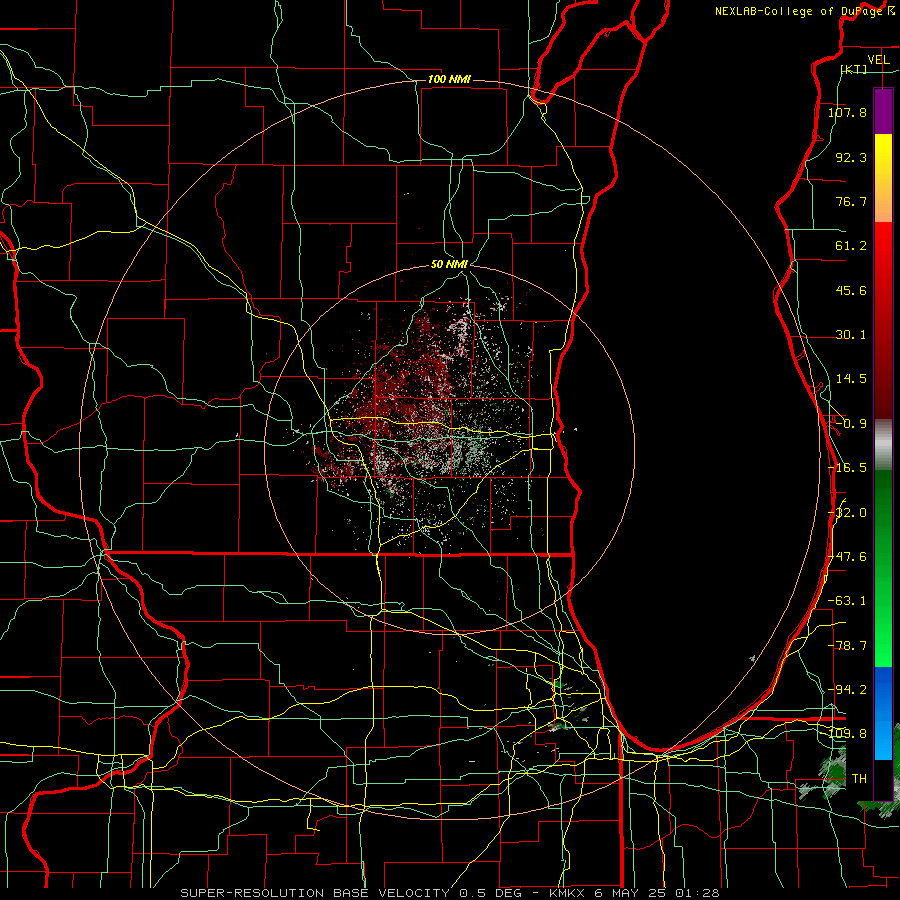
Task: Select the 14.5 scale value
Action: point(851,379)
